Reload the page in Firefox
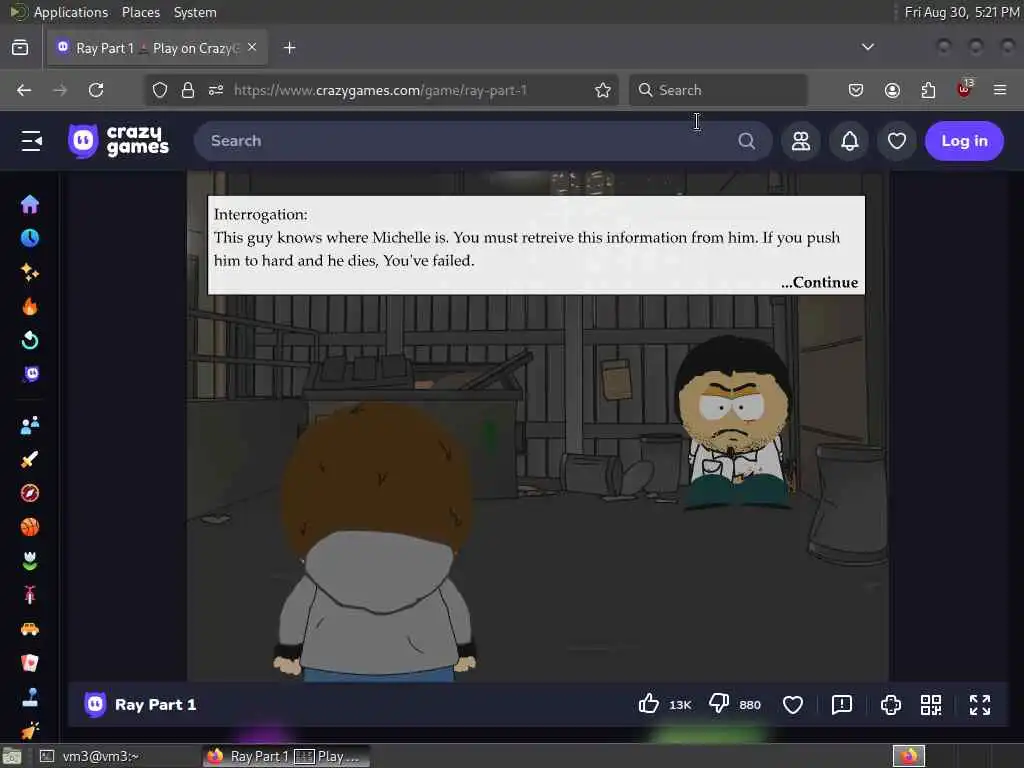The image size is (1024, 768). [x=96, y=90]
